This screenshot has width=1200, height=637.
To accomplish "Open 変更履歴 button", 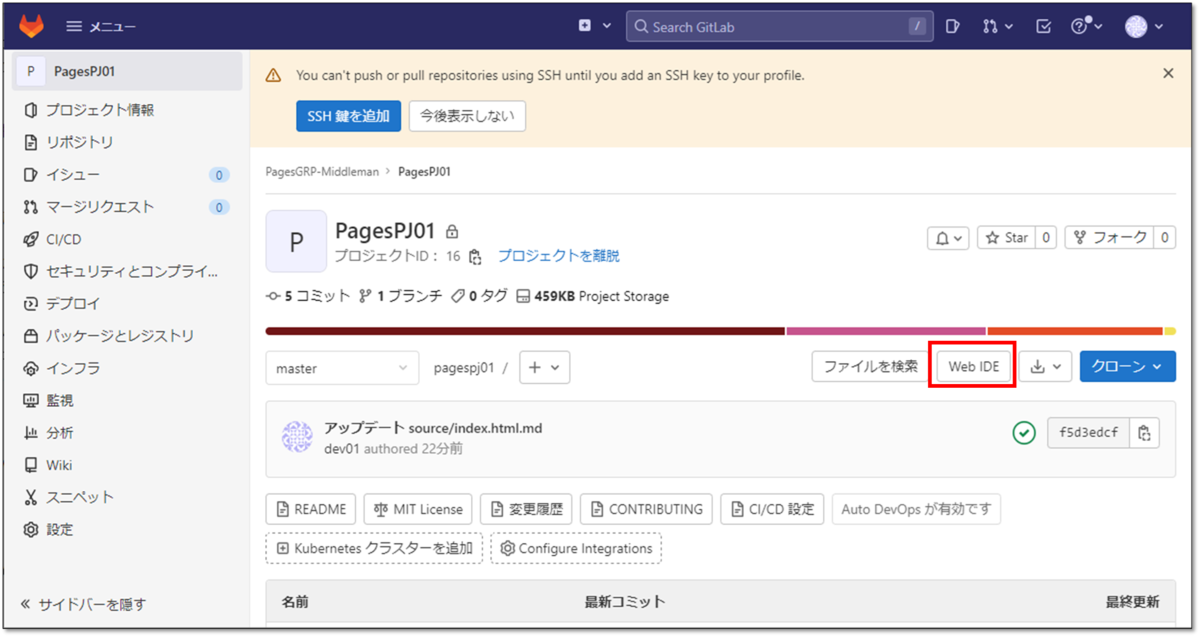I will [526, 509].
